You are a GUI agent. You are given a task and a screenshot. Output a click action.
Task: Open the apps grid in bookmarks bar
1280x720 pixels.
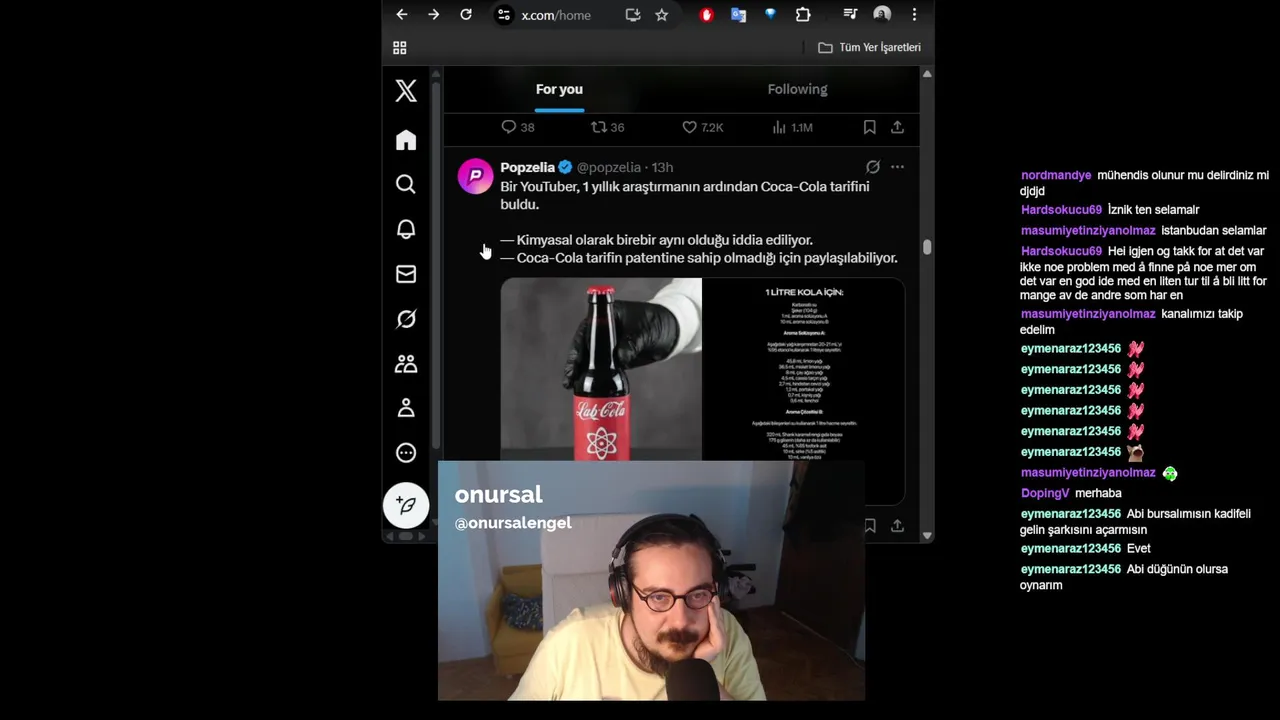pos(400,48)
